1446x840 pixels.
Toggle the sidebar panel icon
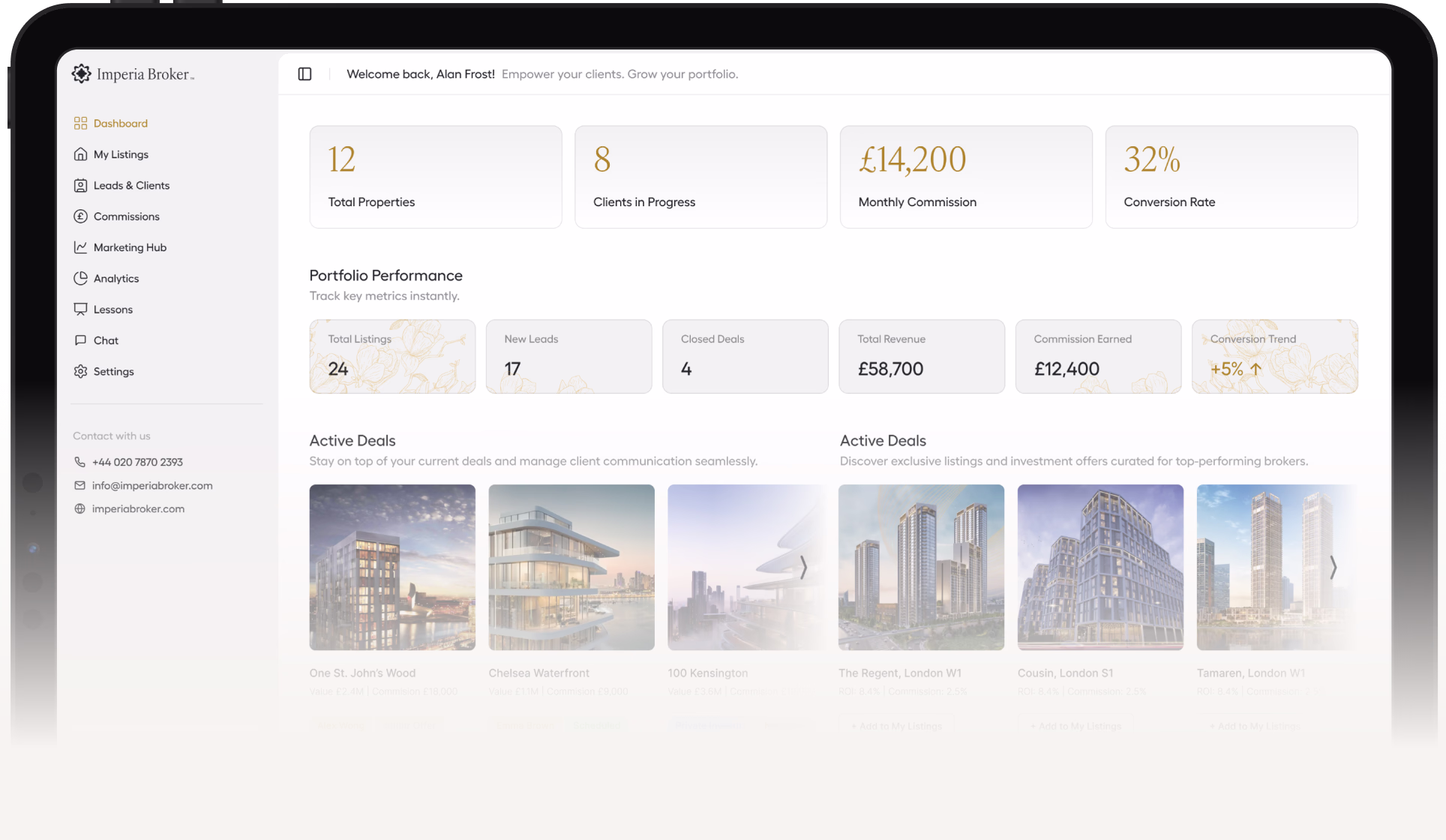point(304,73)
